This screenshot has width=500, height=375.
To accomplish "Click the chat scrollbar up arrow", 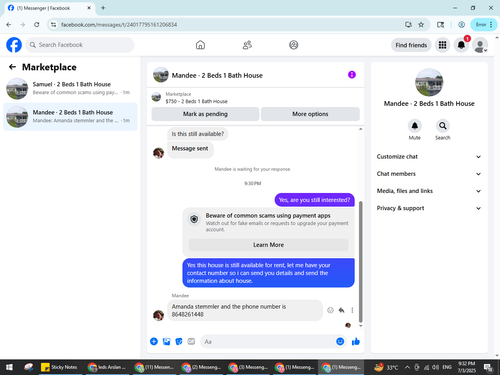I will pos(360,129).
